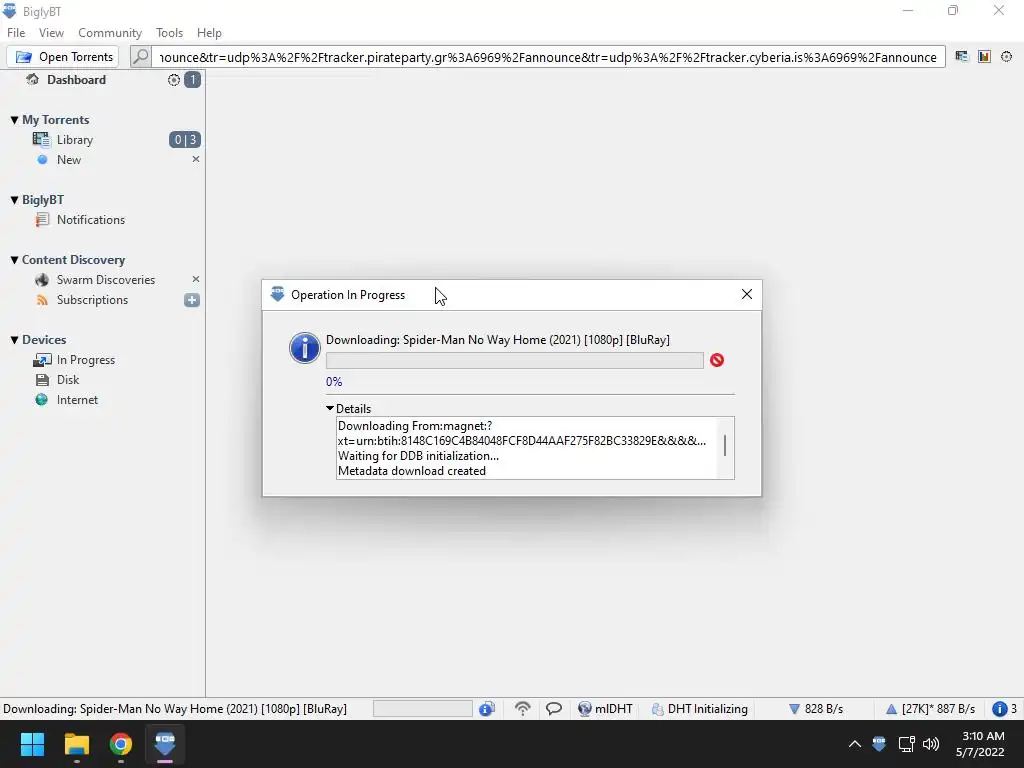Collapse the Content Discovery section
Viewport: 1024px width, 768px height.
14,260
